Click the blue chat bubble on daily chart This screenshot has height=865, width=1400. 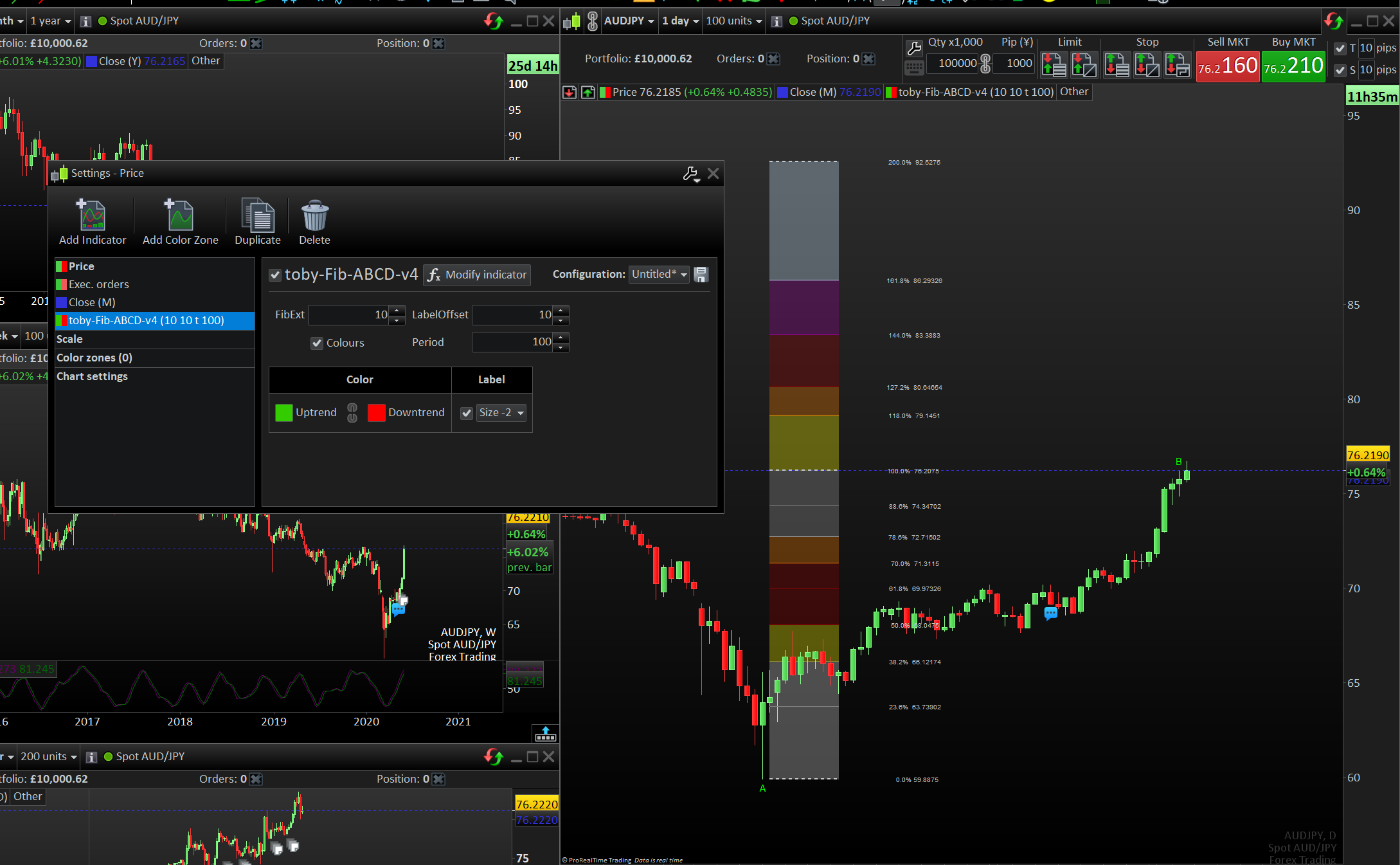pyautogui.click(x=1050, y=613)
